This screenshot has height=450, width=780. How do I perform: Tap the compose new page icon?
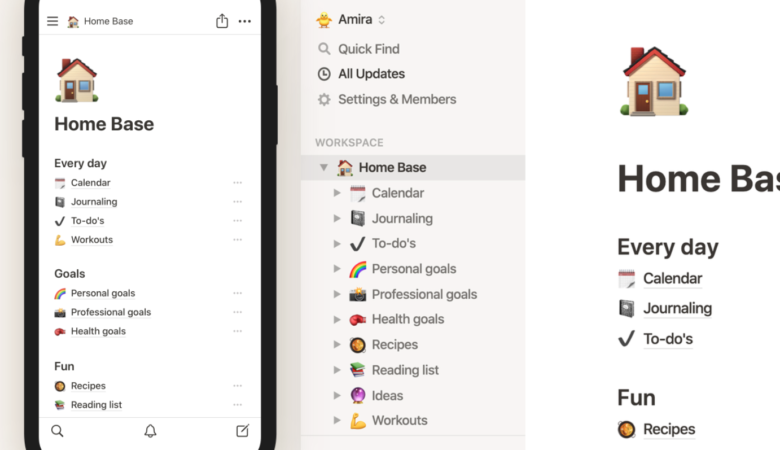[x=242, y=431]
